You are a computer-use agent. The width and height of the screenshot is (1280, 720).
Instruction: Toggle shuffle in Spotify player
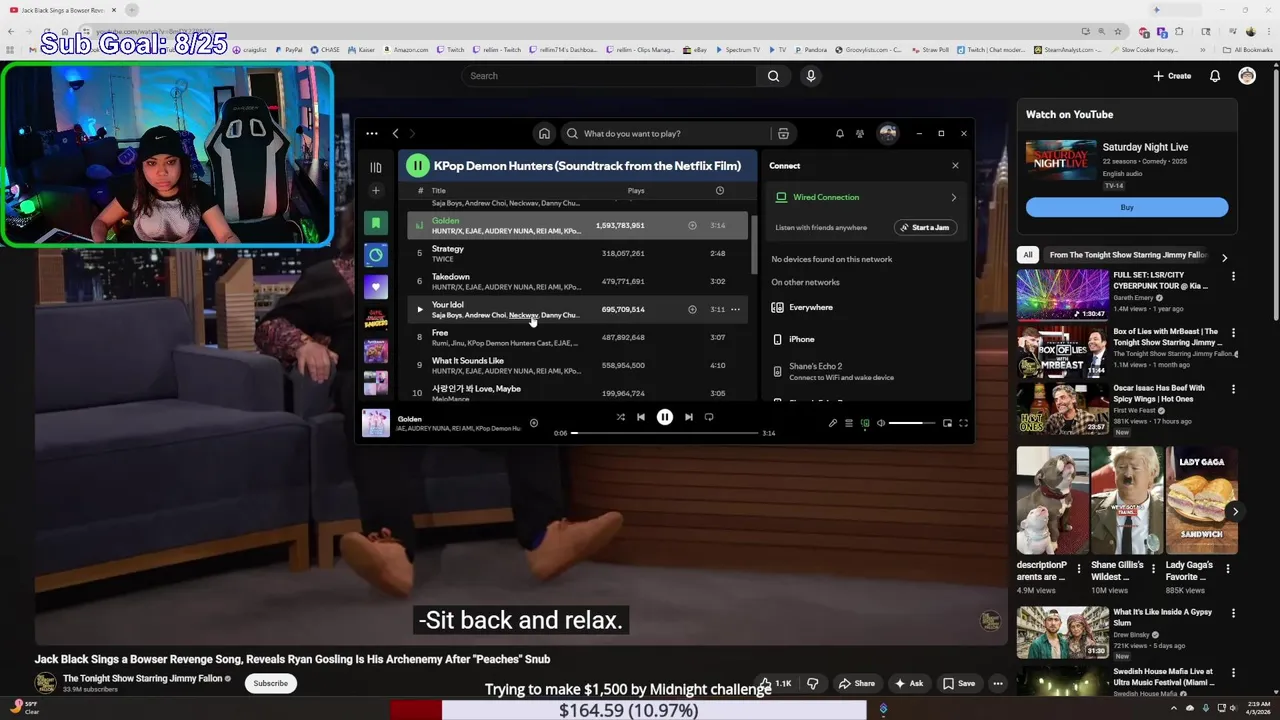[x=620, y=417]
